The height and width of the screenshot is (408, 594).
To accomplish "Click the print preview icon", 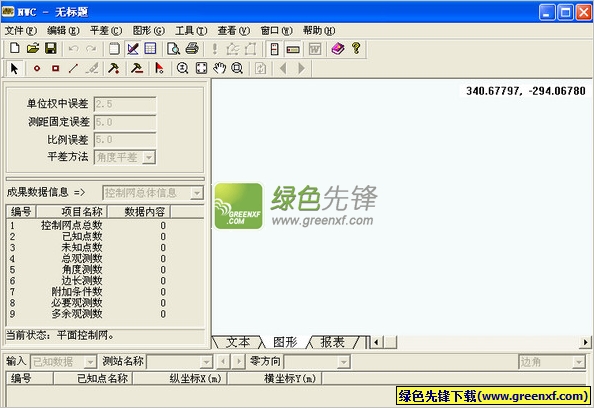I will click(x=174, y=48).
